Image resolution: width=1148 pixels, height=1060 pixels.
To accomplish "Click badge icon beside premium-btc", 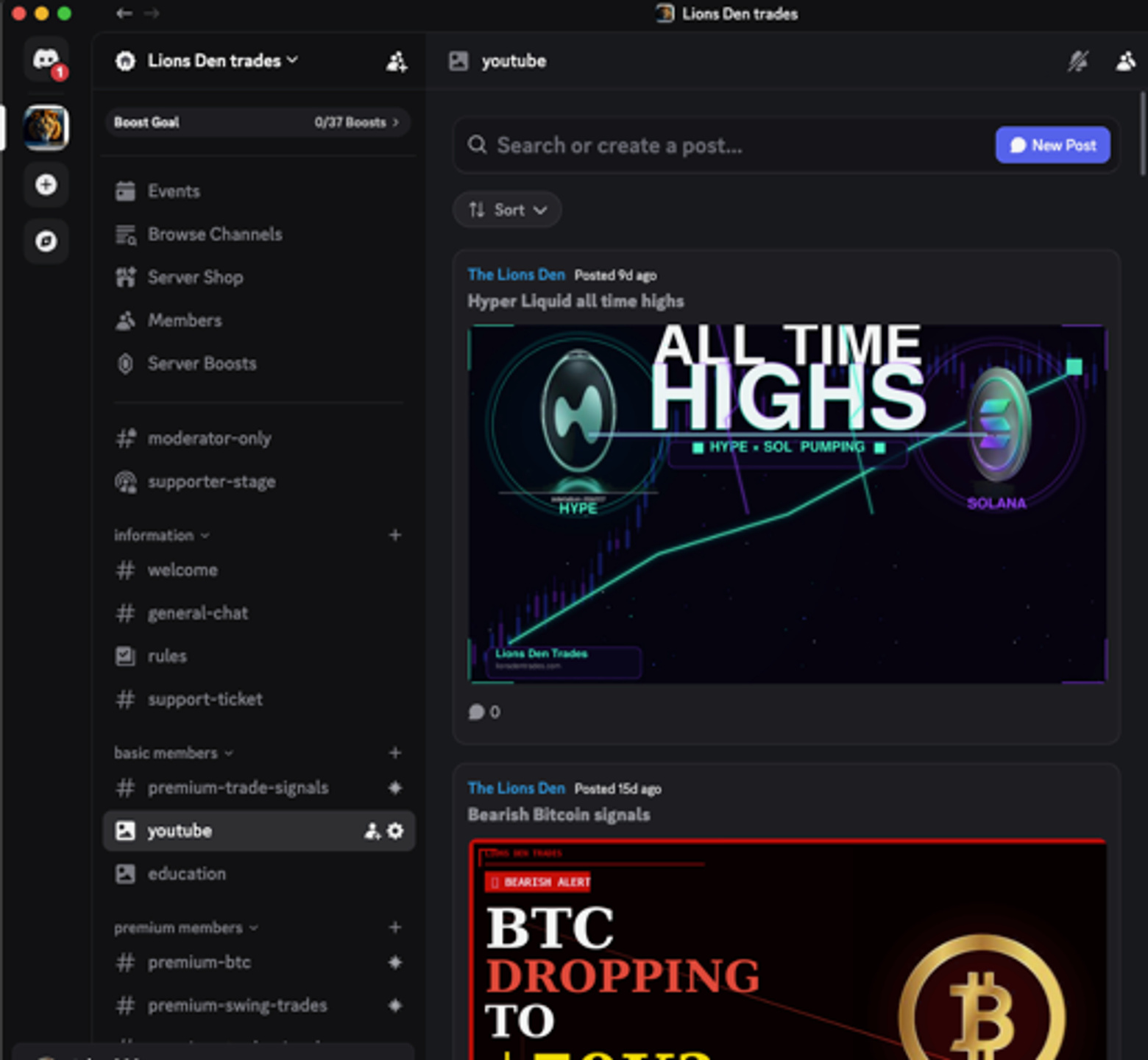I will pyautogui.click(x=395, y=963).
